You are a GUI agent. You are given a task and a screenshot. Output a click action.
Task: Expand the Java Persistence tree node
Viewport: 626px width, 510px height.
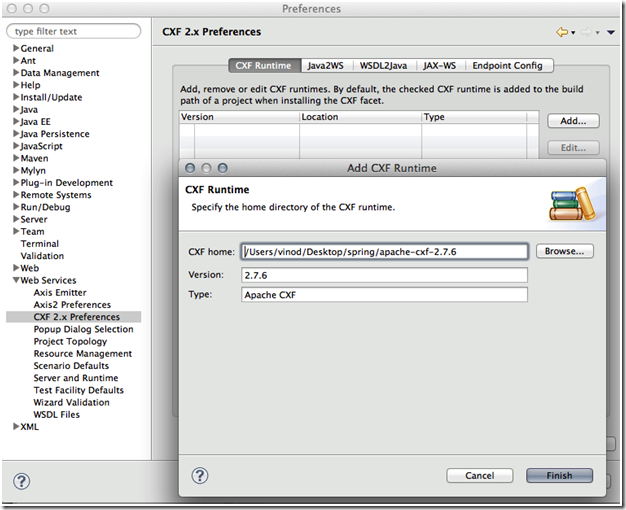coord(16,133)
